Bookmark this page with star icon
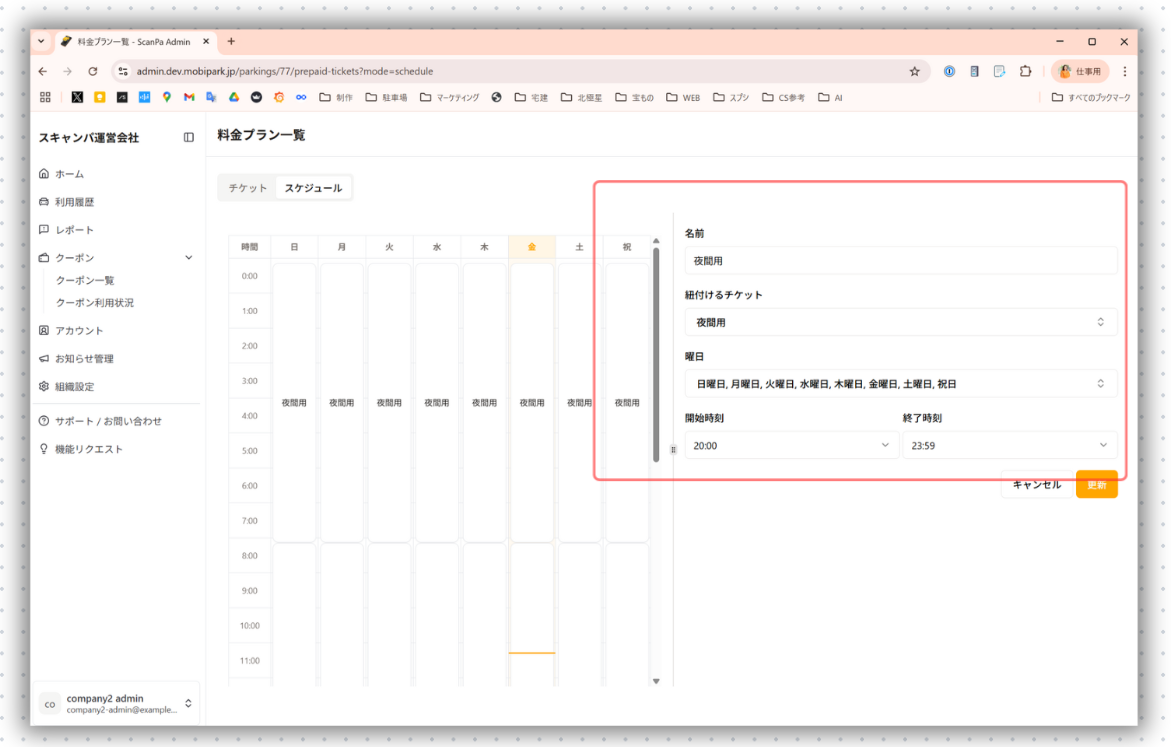The width and height of the screenshot is (1171, 747). tap(914, 72)
